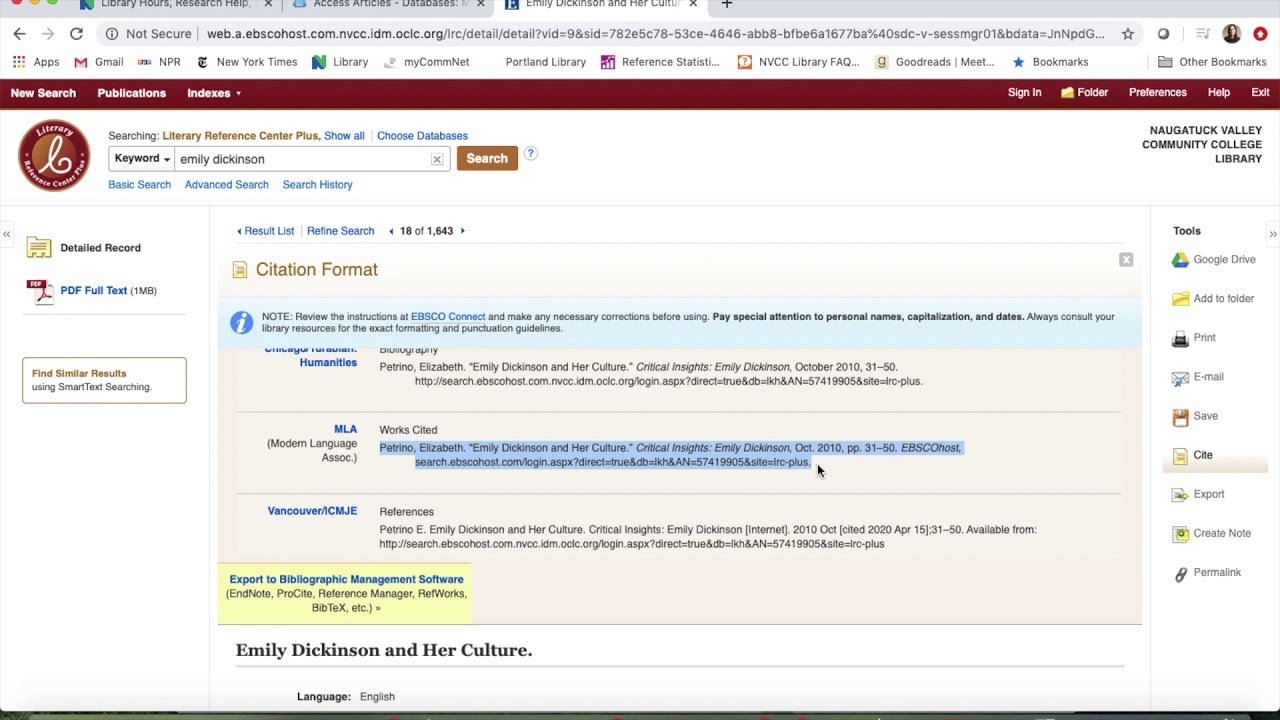Switch to the Library Hours browser tab
This screenshot has height=720, width=1280.
click(175, 4)
